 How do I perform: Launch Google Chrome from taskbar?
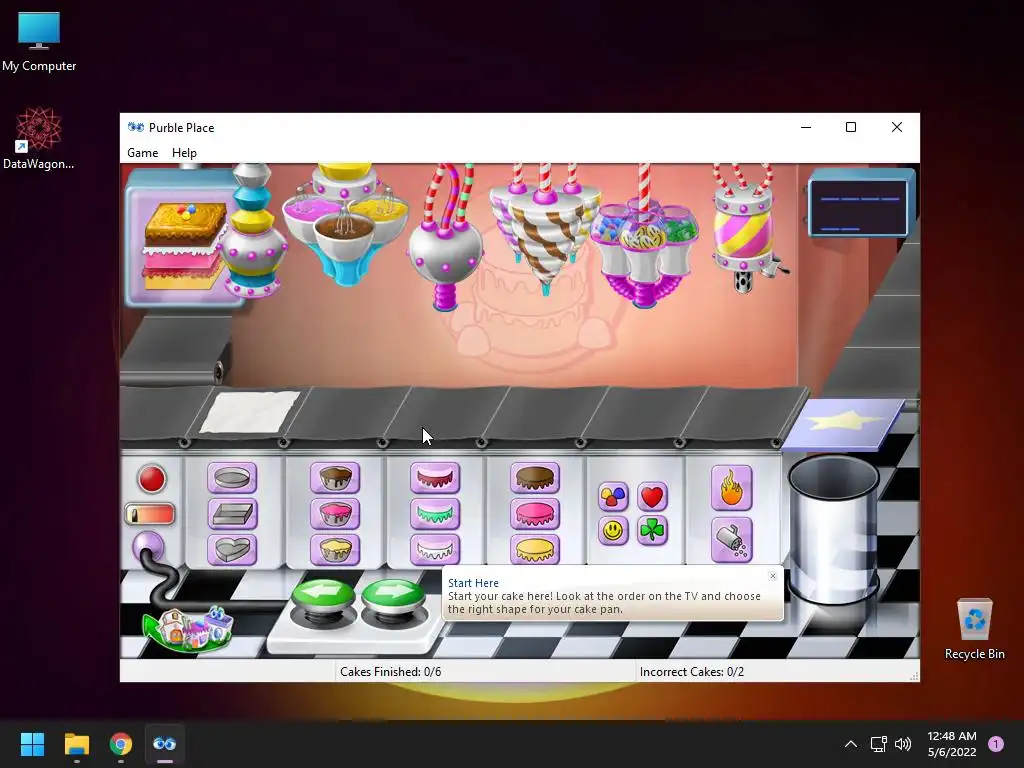(x=121, y=744)
